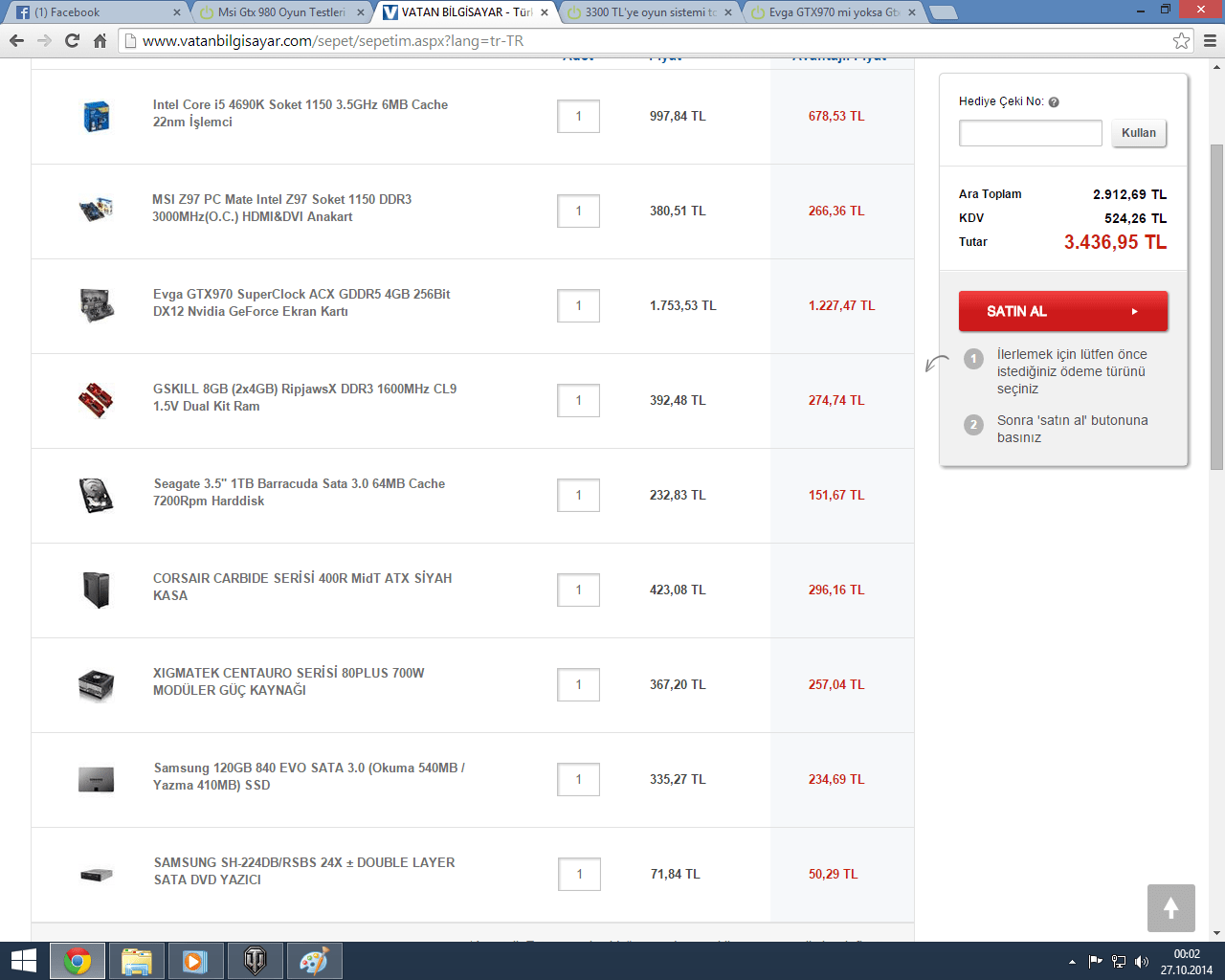Click the gift voucher help icon
Viewport: 1225px width, 980px height.
pos(1054,102)
